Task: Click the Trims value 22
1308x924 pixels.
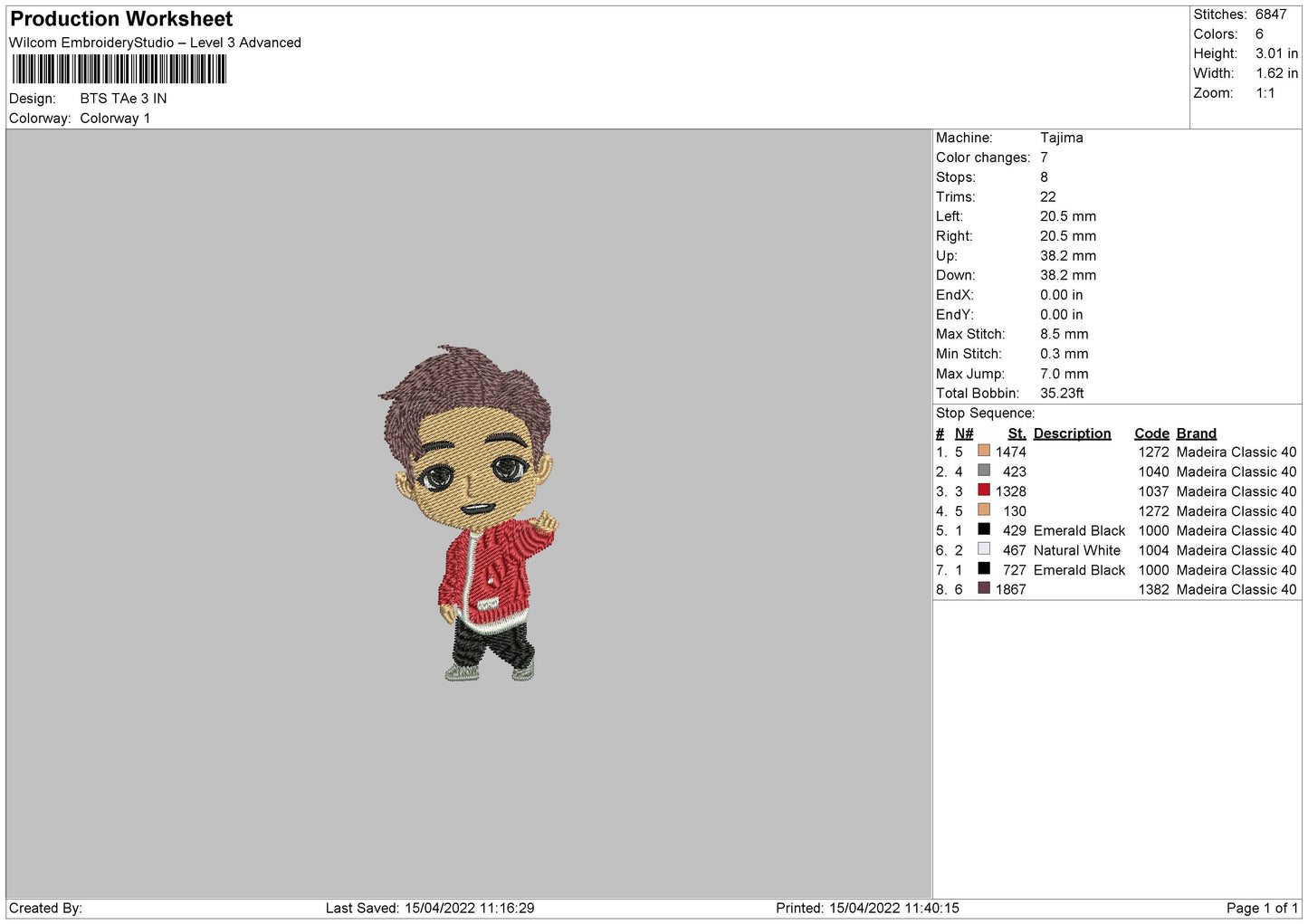Action: (x=1048, y=196)
